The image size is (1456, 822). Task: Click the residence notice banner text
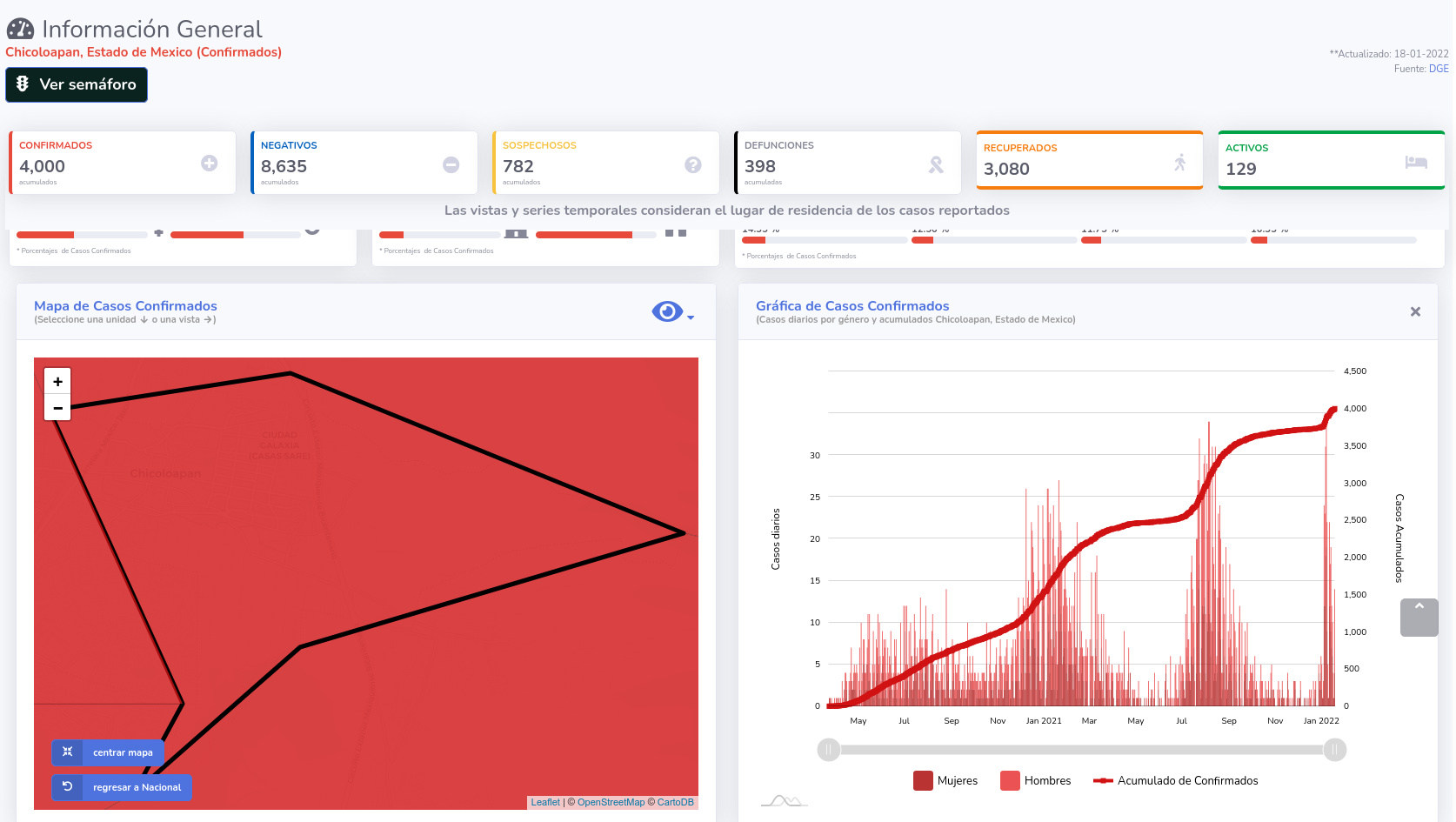[727, 211]
